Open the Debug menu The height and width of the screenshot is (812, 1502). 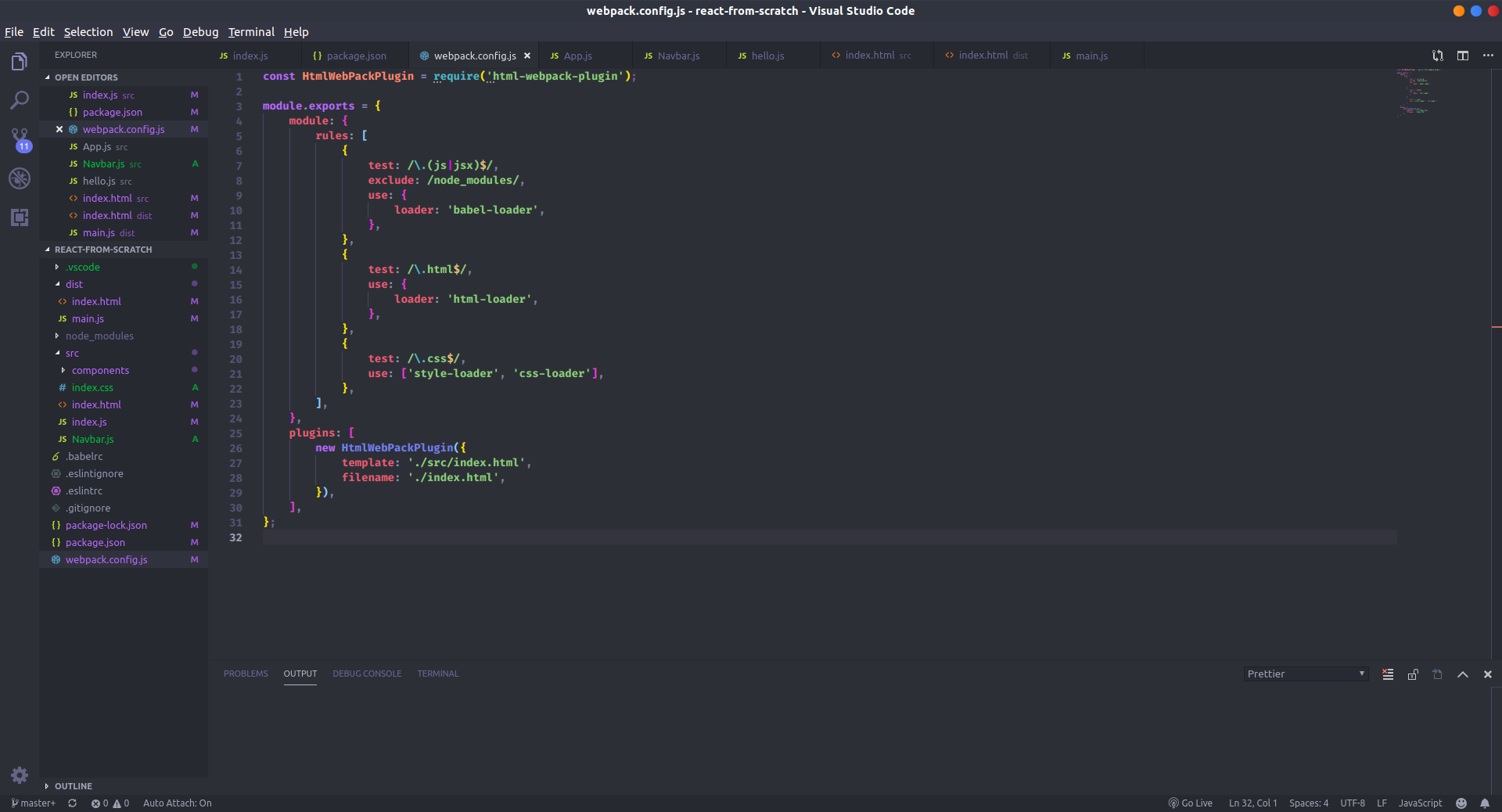tap(201, 32)
